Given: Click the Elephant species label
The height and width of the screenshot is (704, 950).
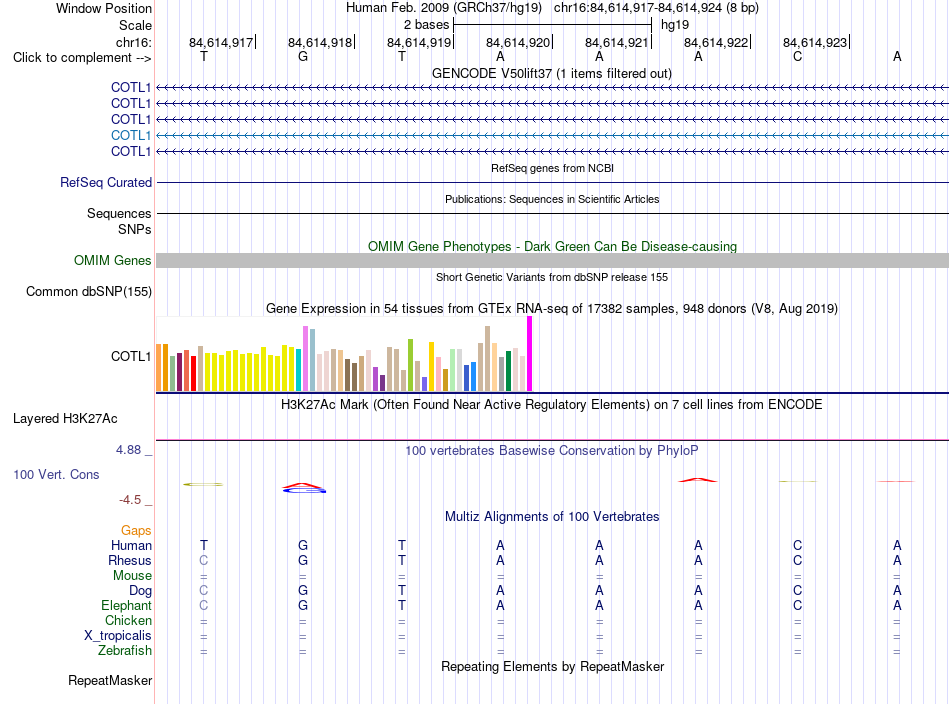Looking at the screenshot, I should (x=127, y=605).
